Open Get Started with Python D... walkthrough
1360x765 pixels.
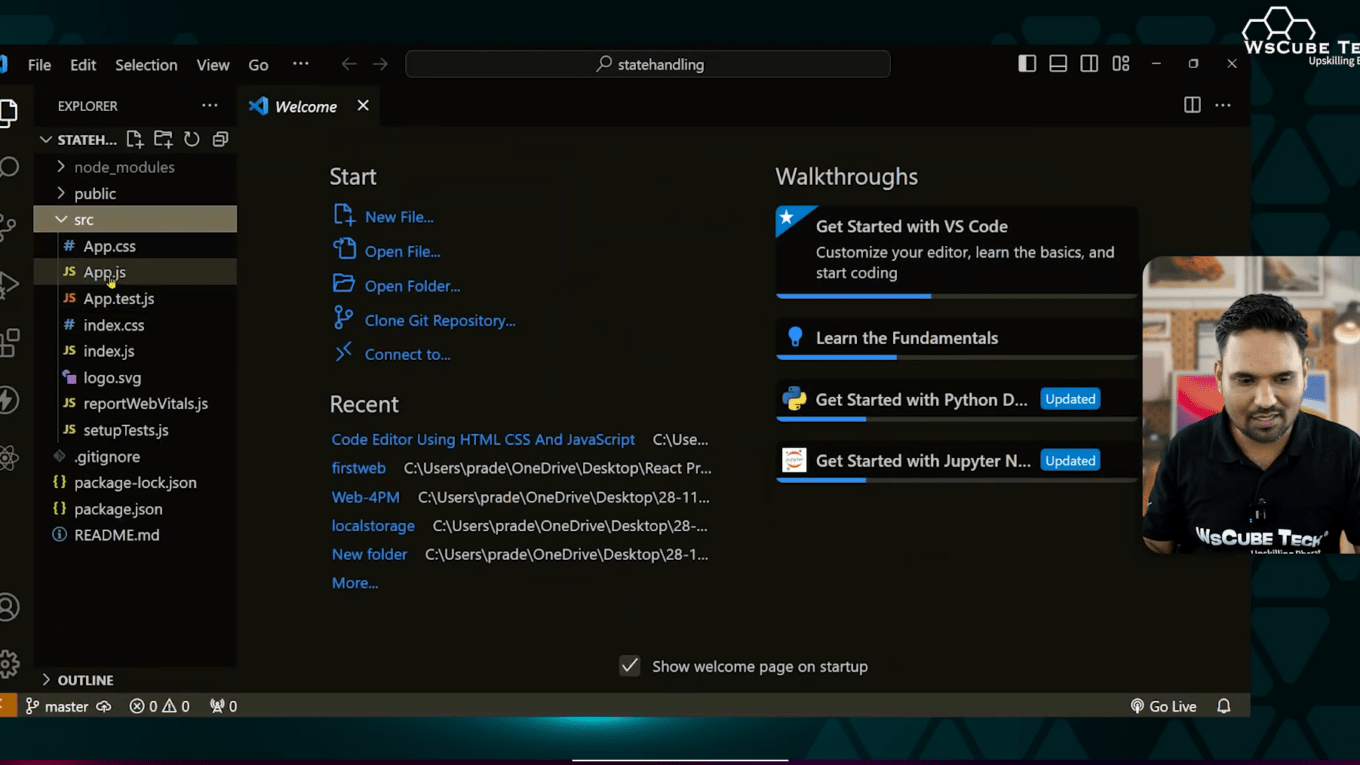coord(957,400)
